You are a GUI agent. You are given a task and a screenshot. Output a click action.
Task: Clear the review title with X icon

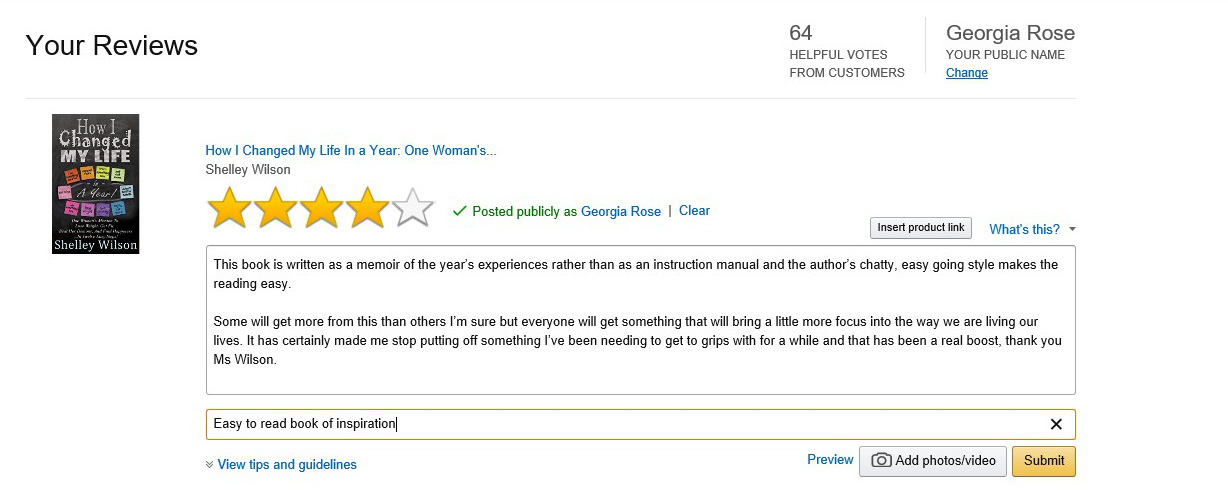click(x=1056, y=424)
